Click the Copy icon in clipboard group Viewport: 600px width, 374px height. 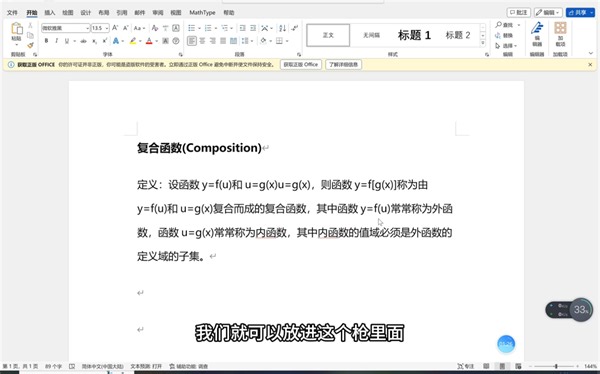(x=31, y=35)
